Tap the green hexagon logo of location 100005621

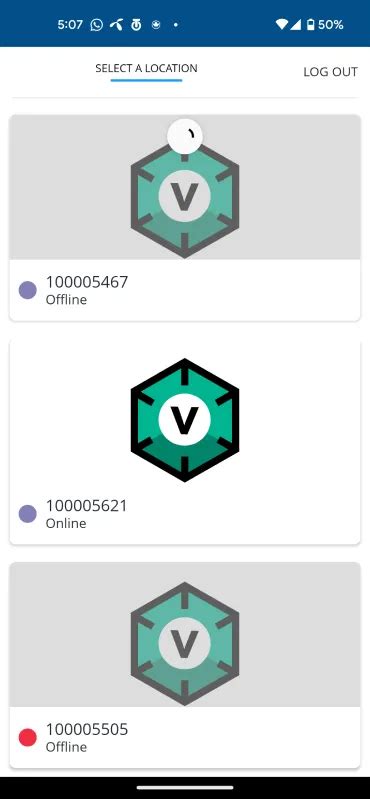click(184, 420)
